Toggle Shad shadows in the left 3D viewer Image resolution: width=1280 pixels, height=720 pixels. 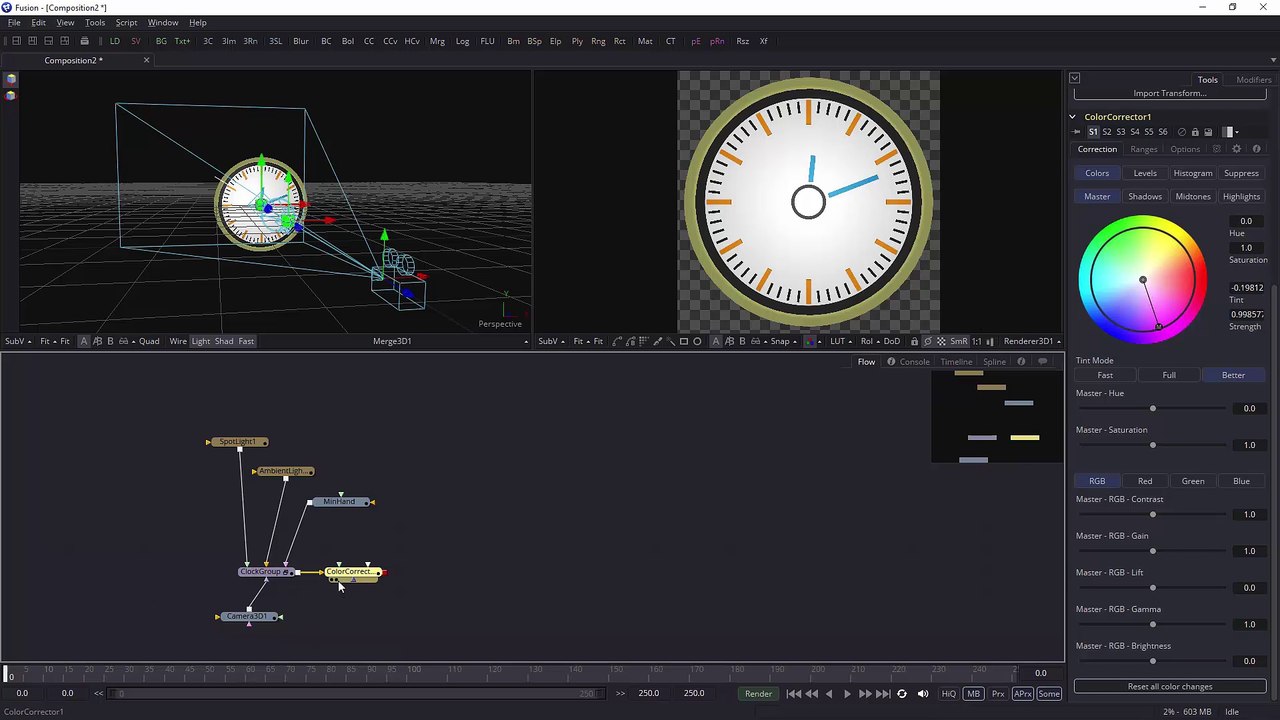coord(224,341)
